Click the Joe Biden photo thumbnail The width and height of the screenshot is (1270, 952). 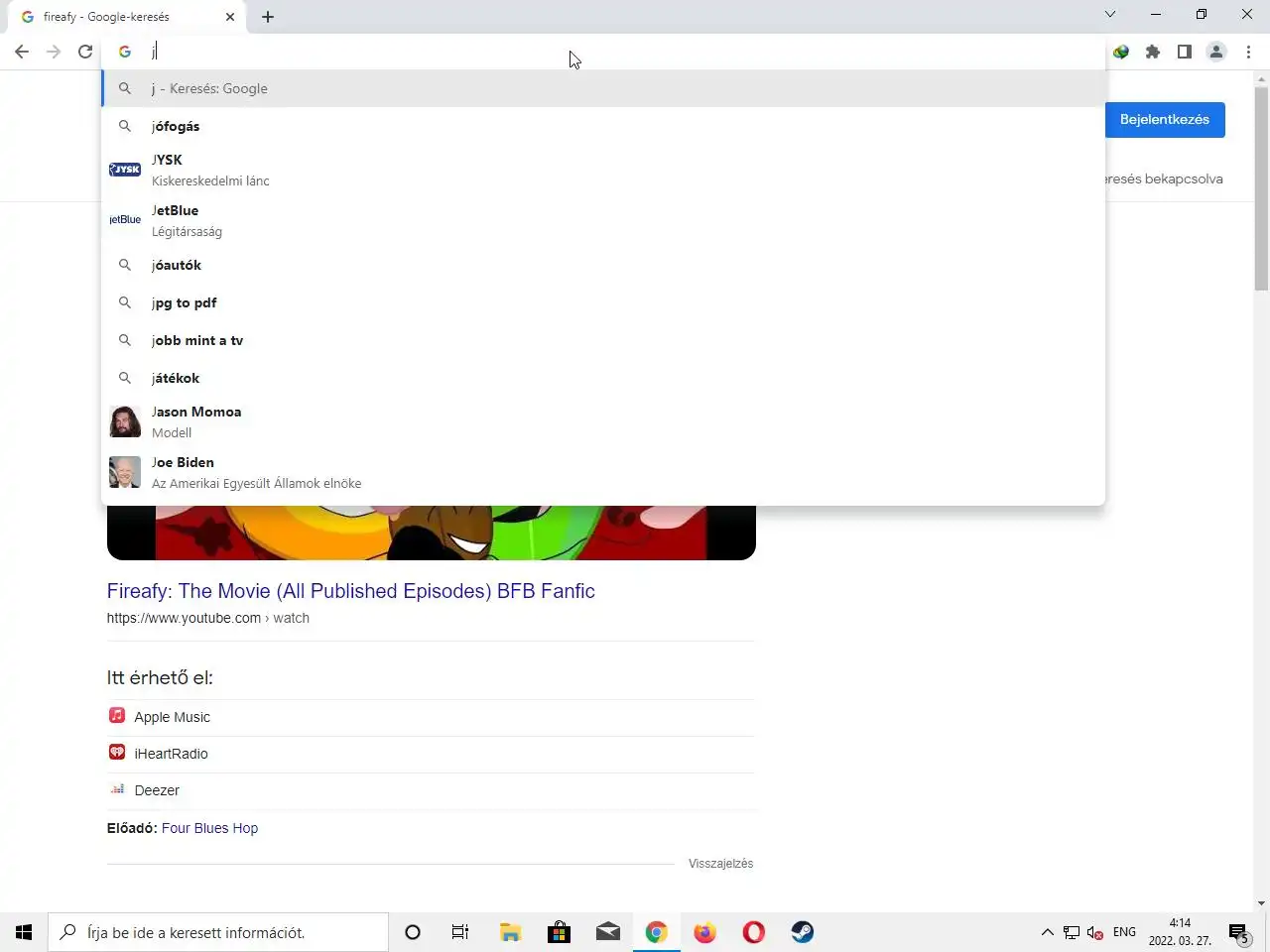[x=125, y=472]
